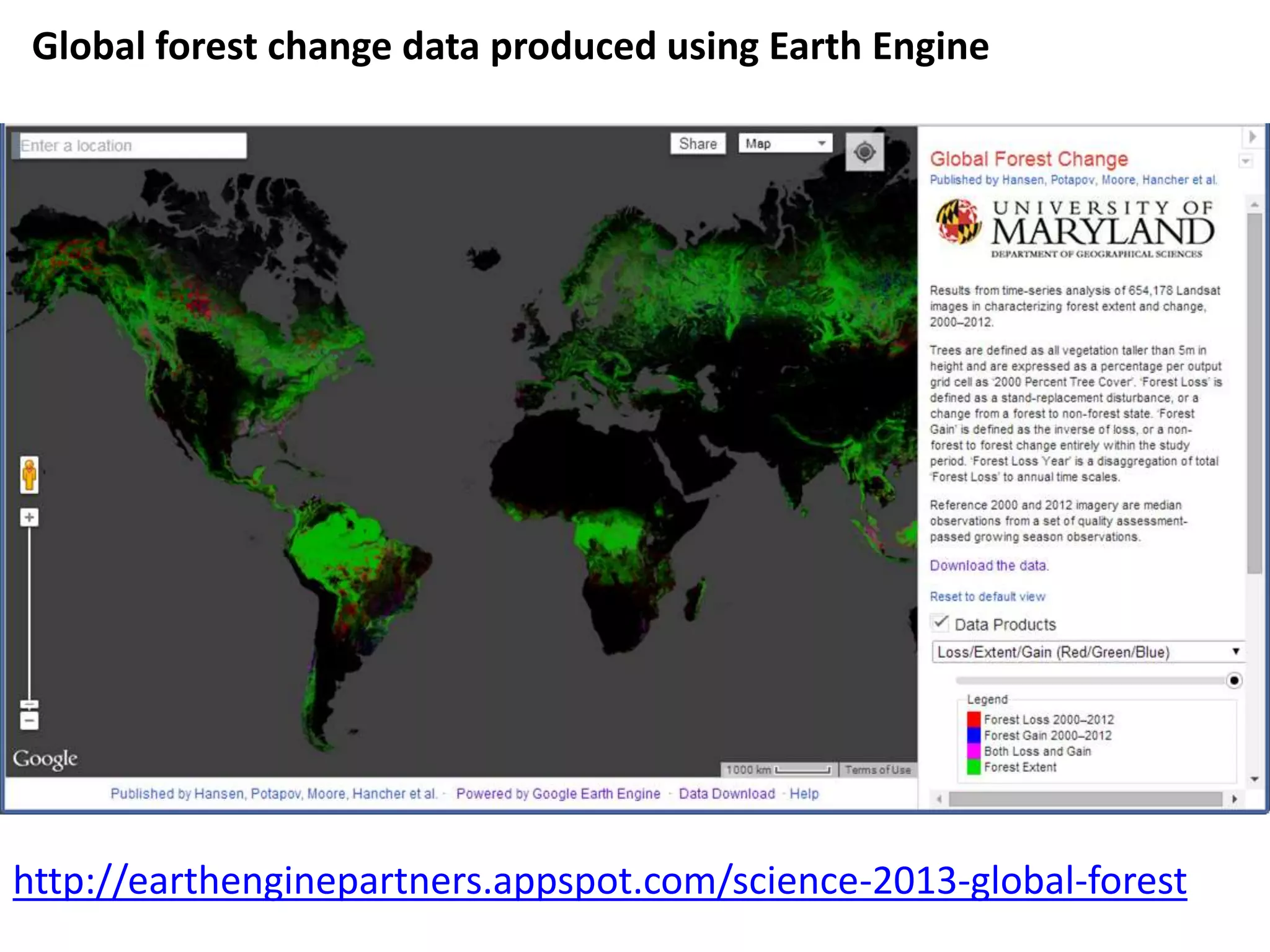Screen dimensions: 1270x952
Task: Click the panel scroll up arrow
Action: coord(1254,204)
